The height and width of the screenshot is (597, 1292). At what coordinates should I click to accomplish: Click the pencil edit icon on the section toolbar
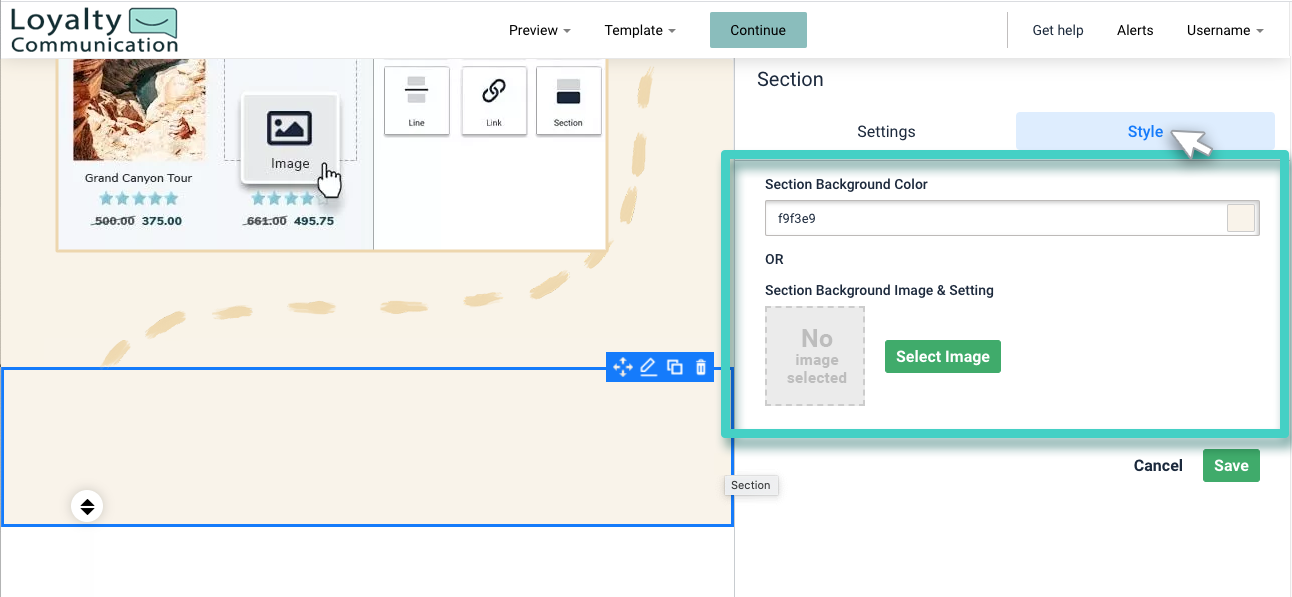point(648,367)
